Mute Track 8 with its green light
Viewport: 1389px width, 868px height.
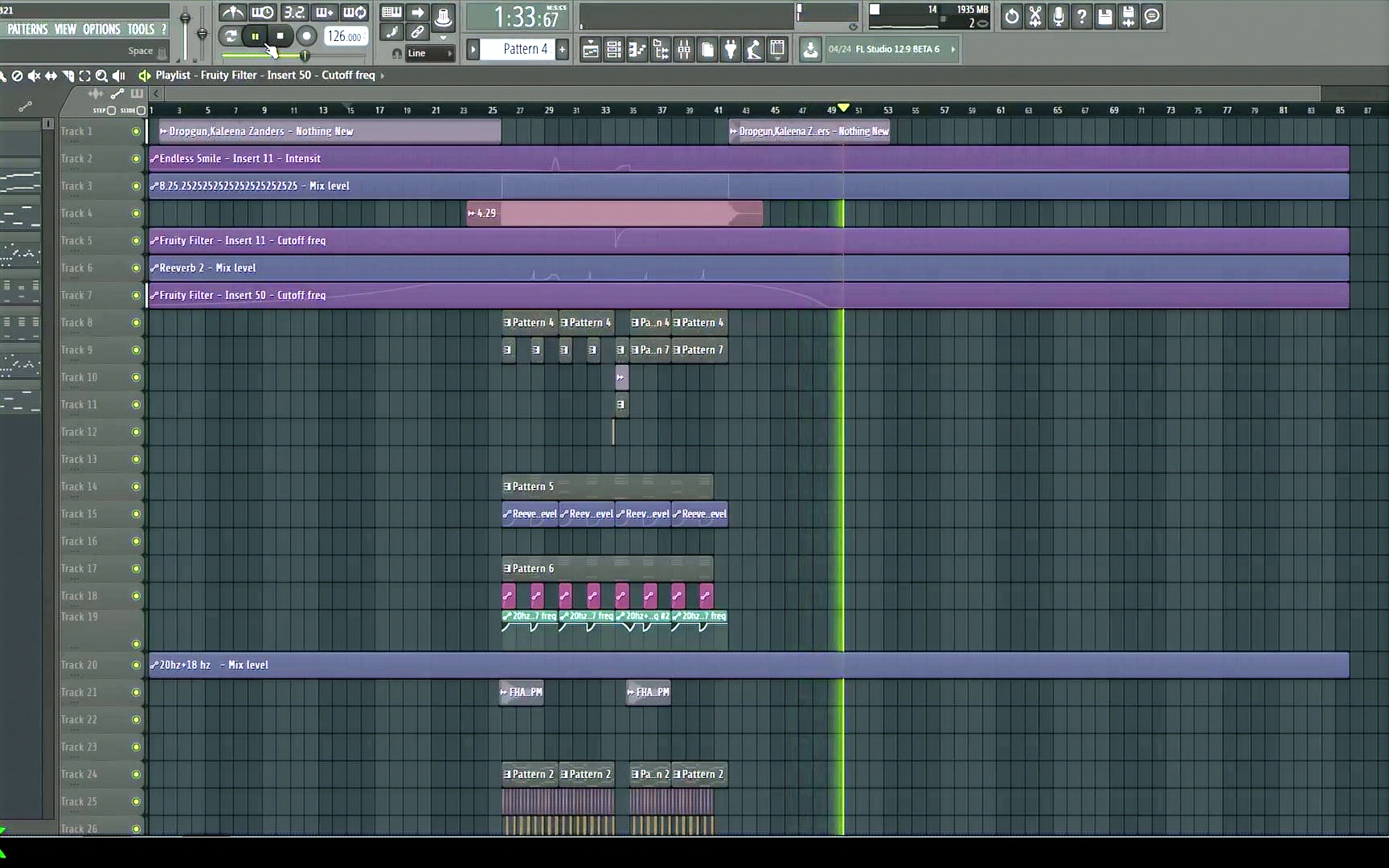pos(136,322)
